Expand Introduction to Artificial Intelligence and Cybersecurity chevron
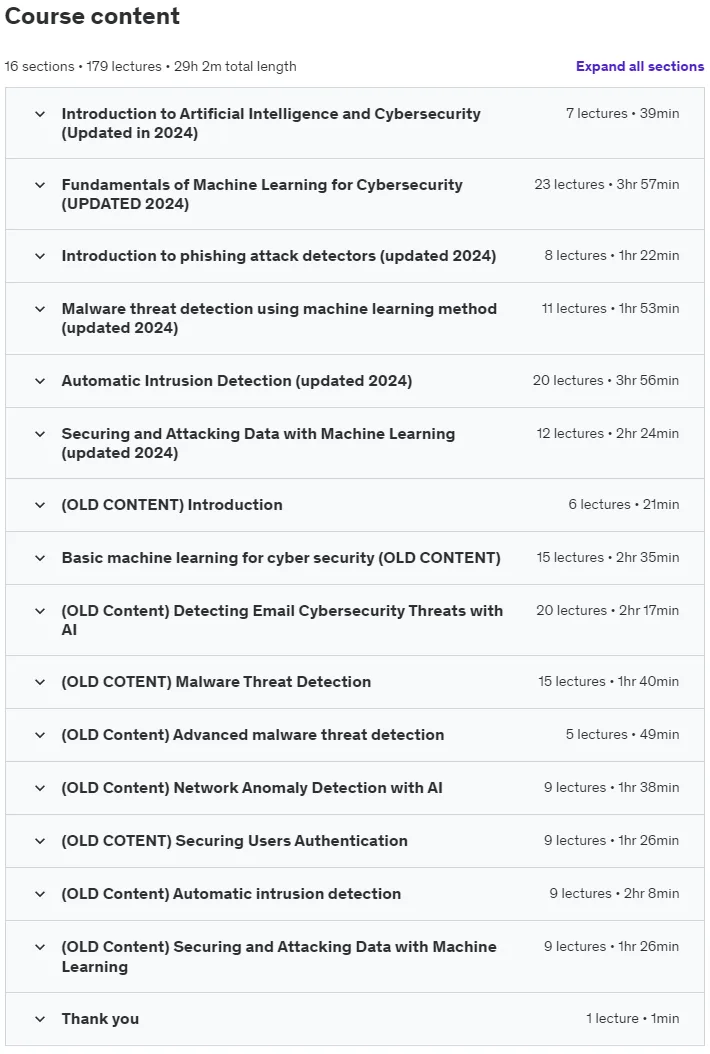The width and height of the screenshot is (710, 1054). [x=40, y=114]
